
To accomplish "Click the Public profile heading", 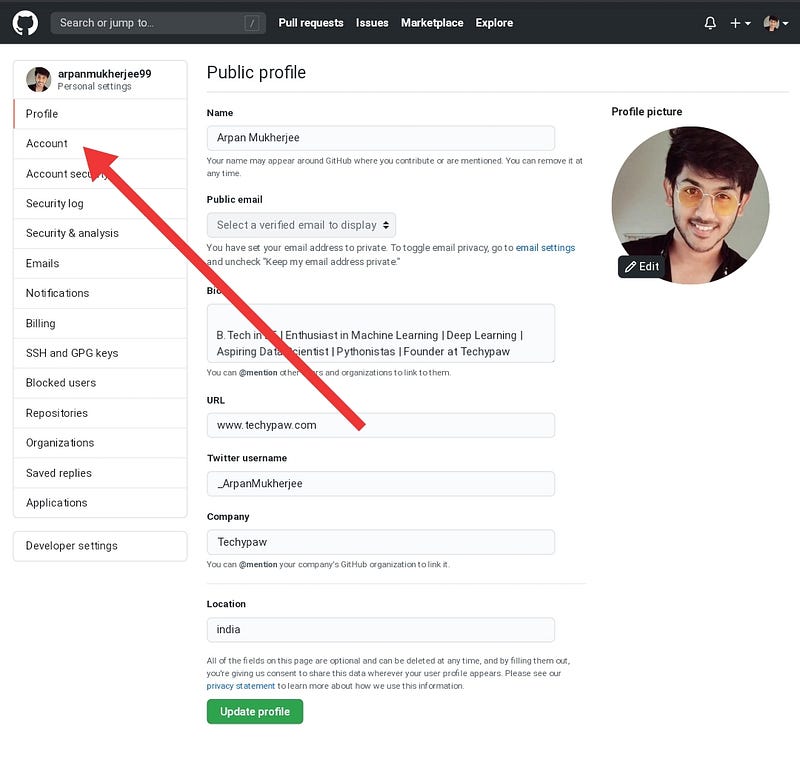I will pyautogui.click(x=256, y=72).
